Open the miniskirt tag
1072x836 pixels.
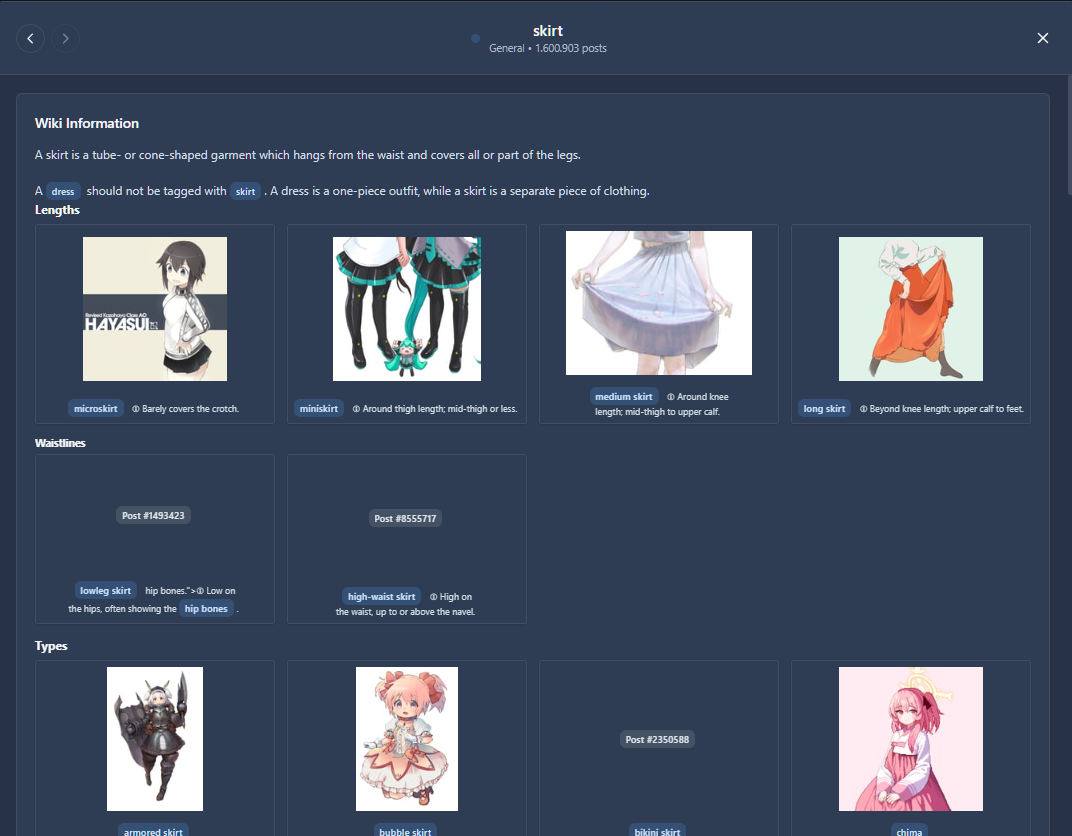(319, 409)
